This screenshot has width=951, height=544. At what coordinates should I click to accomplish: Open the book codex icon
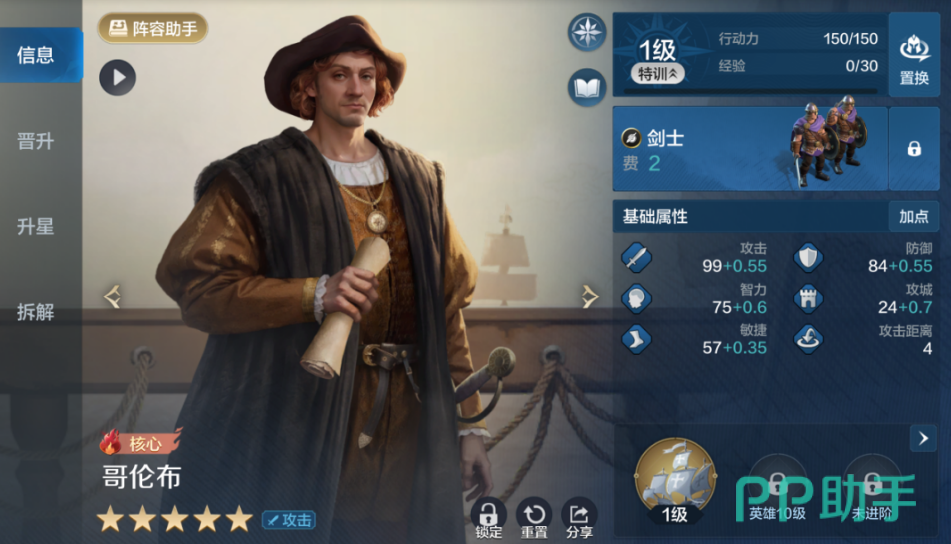pos(586,88)
